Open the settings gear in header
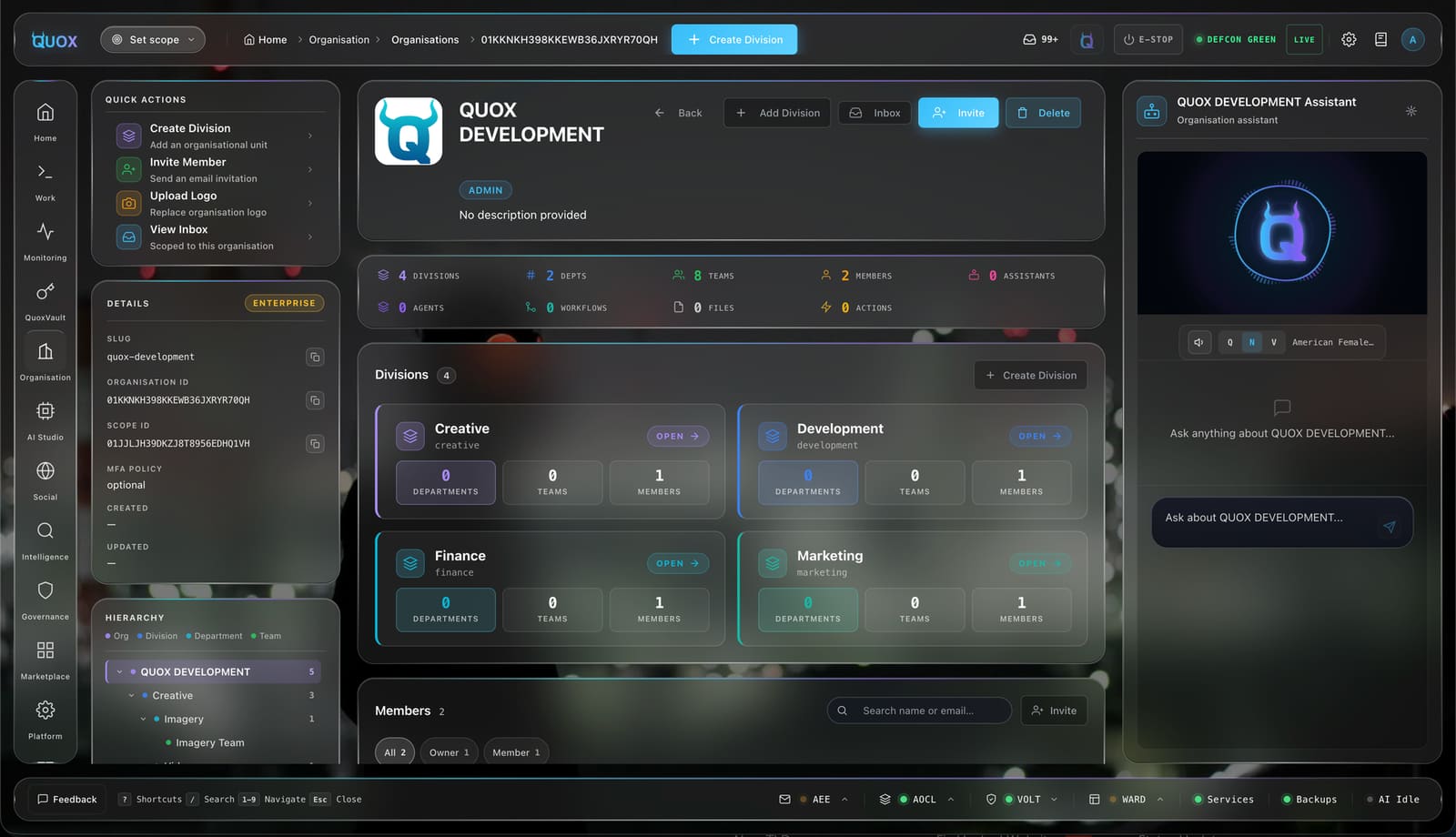 click(x=1349, y=39)
